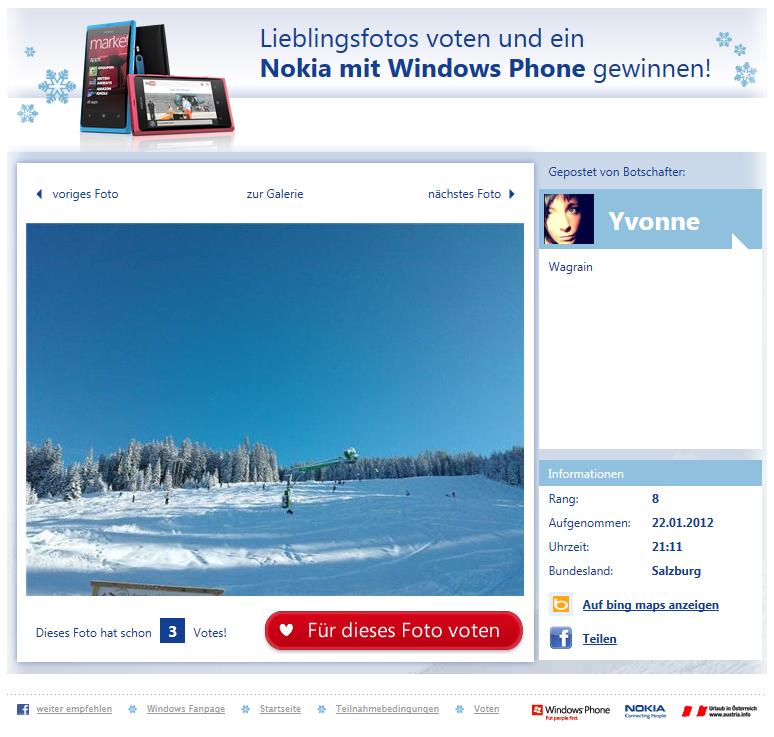774x737 pixels.
Task: Click the Gepostet von Botschafter label
Action: (x=617, y=172)
